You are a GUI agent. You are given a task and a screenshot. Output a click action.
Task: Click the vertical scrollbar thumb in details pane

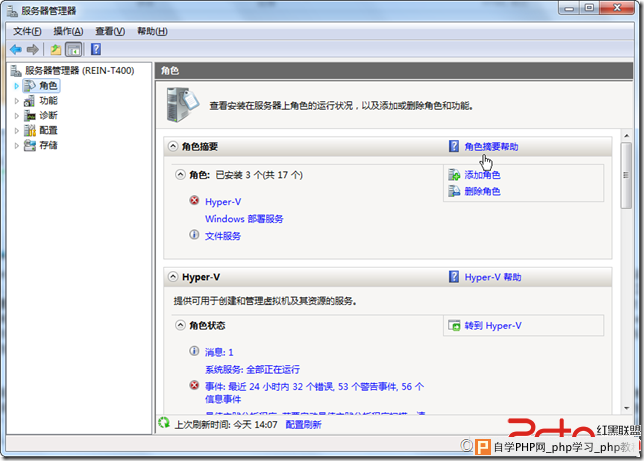(x=626, y=175)
